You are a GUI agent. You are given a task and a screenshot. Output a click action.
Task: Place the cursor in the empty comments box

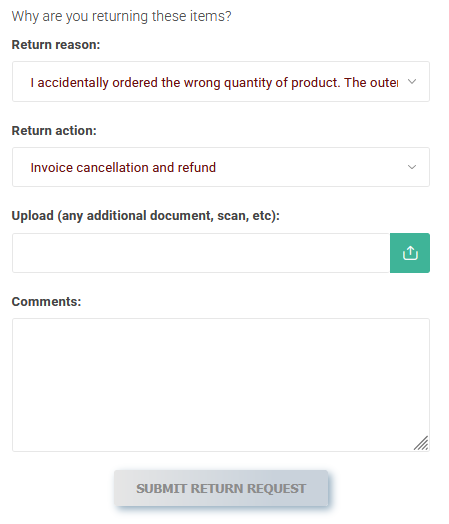[x=221, y=385]
